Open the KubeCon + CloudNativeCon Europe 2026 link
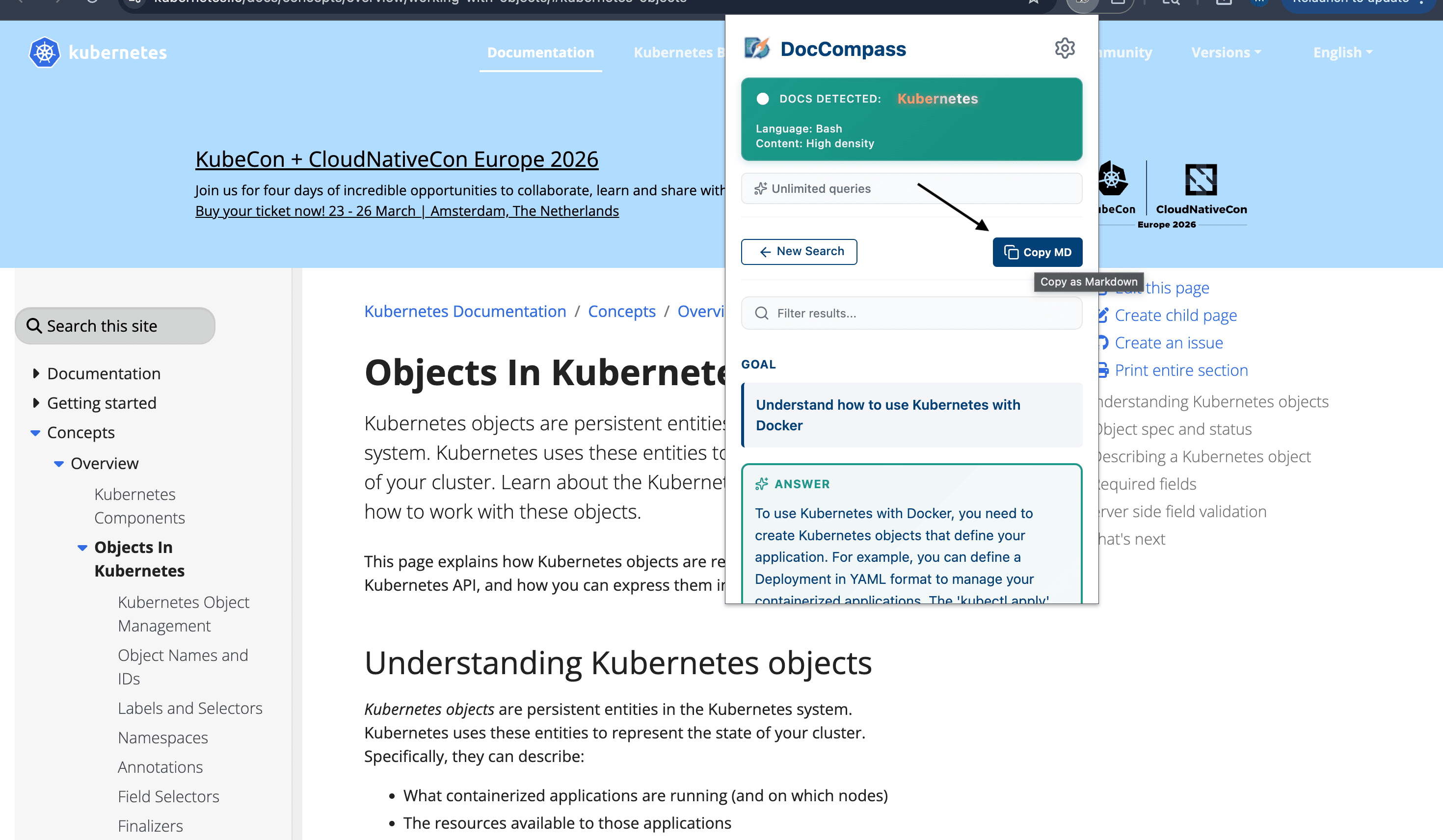Image resolution: width=1443 pixels, height=840 pixels. point(396,158)
